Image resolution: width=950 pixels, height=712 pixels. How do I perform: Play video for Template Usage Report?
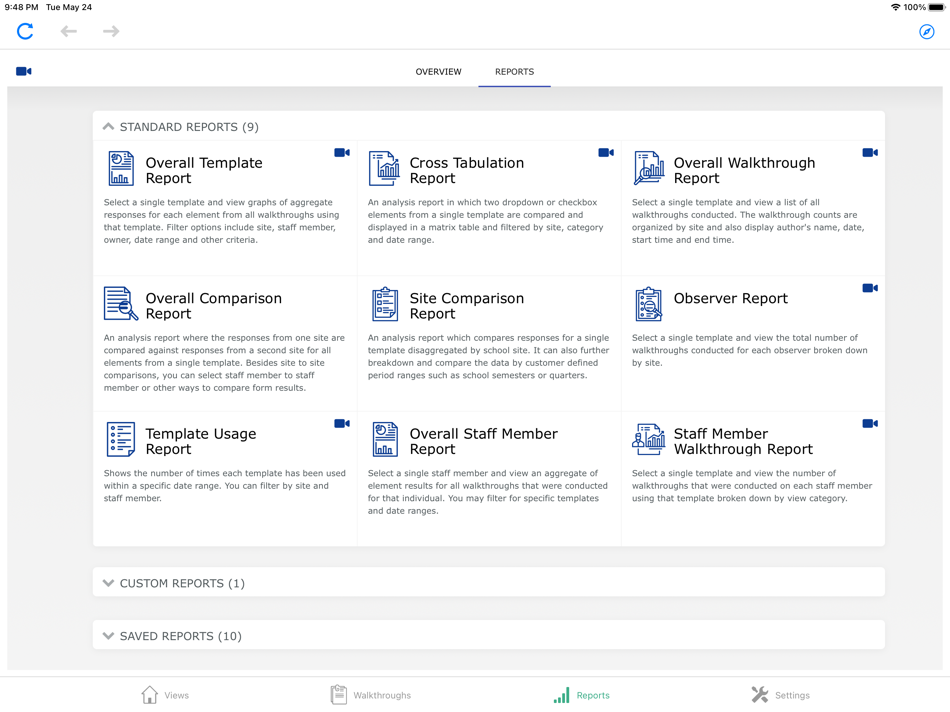click(342, 424)
